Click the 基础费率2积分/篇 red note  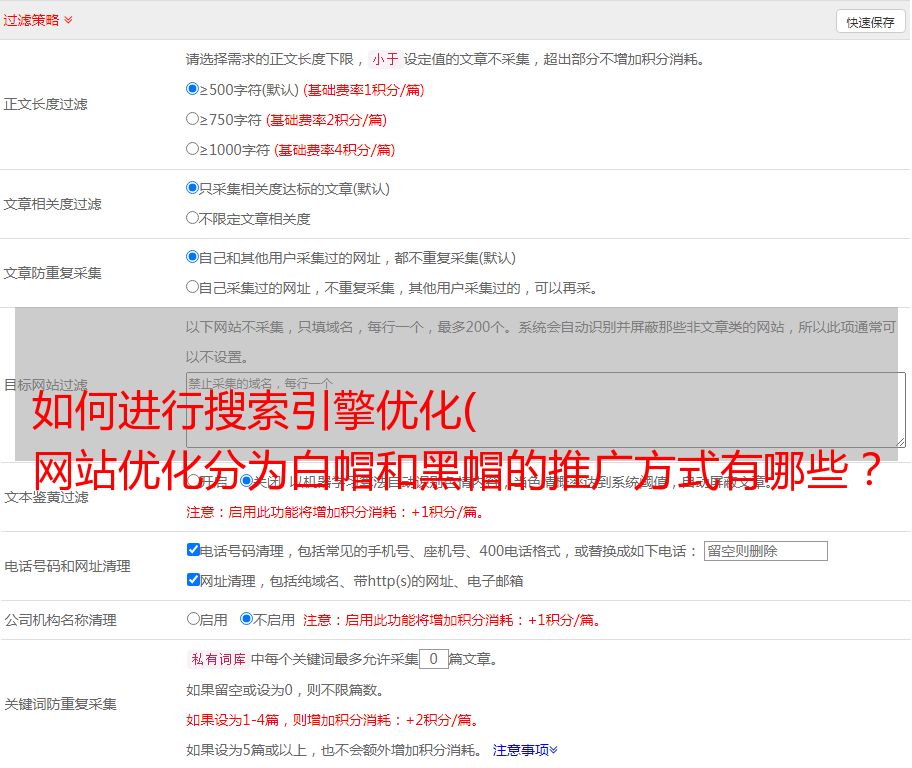click(x=326, y=120)
